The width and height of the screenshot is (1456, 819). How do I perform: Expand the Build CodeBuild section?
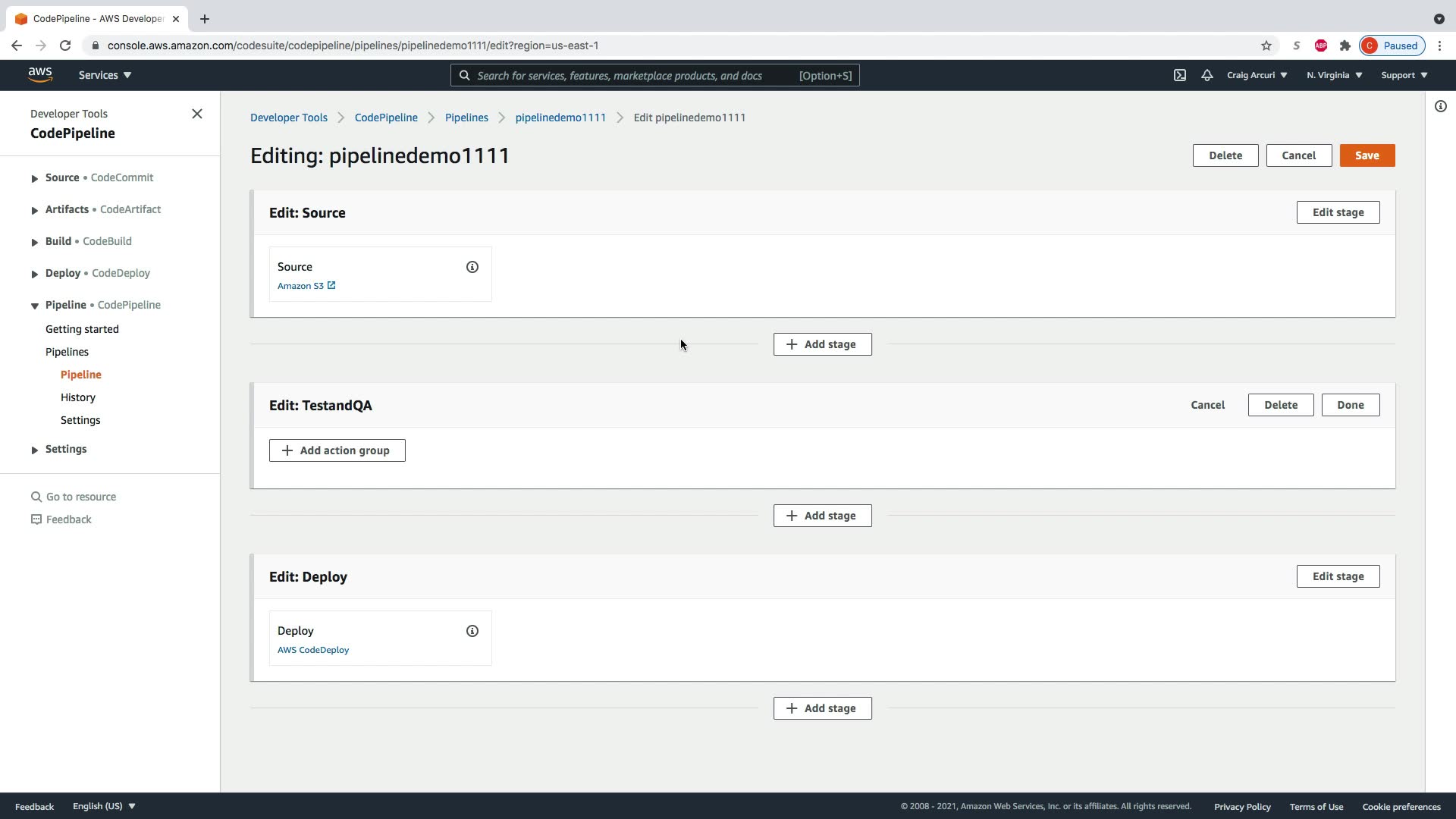point(35,242)
